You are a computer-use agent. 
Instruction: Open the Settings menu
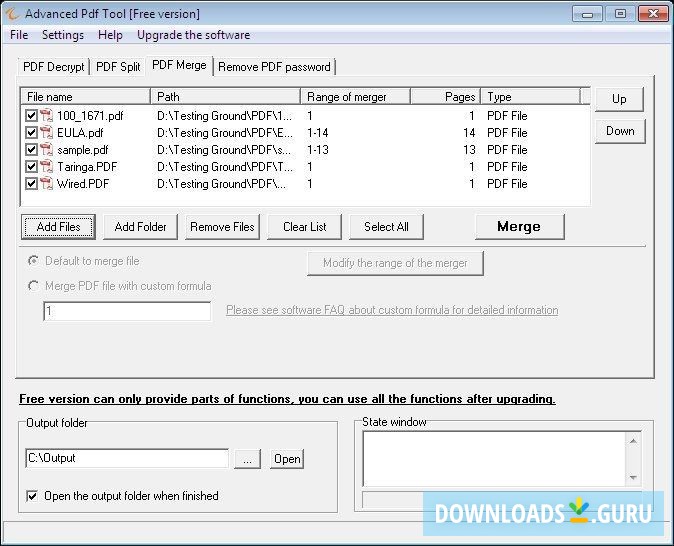63,35
